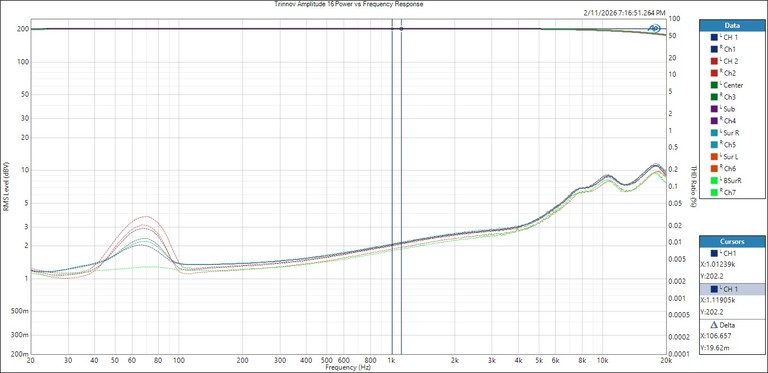Click the delta value X:106.657
768x373 pixels.
click(x=715, y=336)
